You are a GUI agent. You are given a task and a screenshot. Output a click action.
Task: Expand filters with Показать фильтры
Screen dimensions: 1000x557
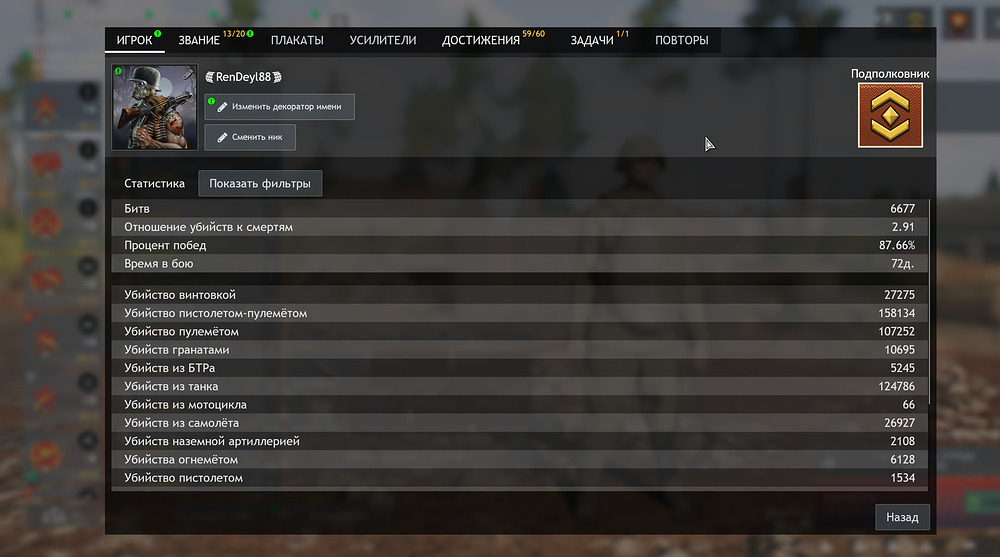260,184
